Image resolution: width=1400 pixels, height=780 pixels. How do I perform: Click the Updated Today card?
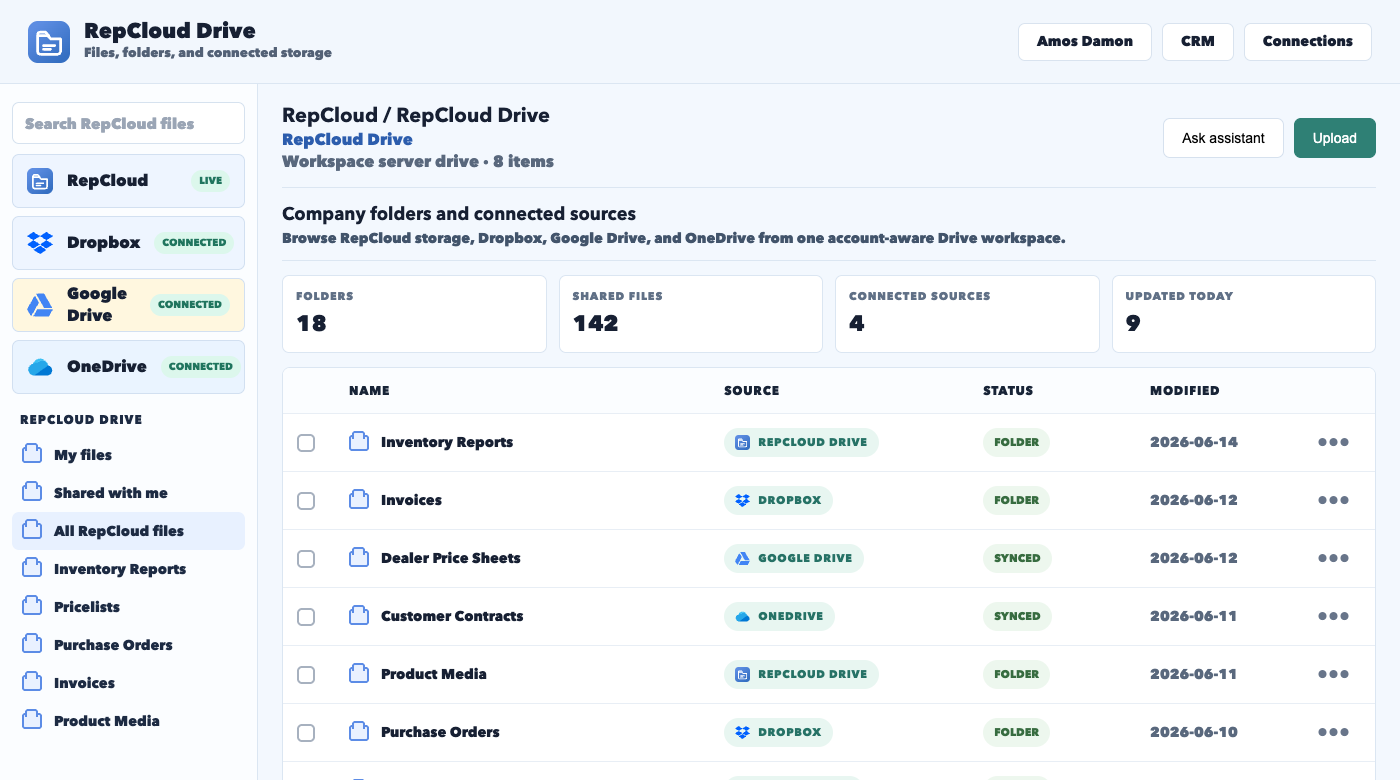coord(1244,314)
